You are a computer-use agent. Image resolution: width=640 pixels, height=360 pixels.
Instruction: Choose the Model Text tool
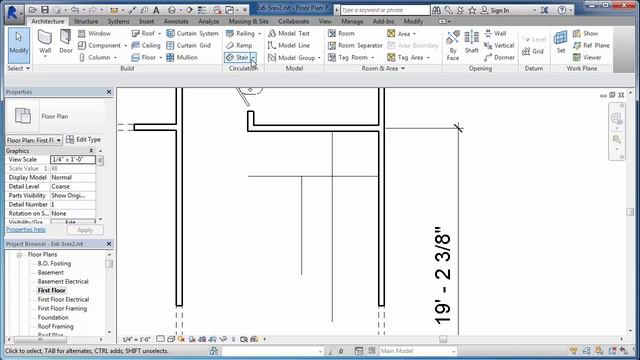click(289, 33)
